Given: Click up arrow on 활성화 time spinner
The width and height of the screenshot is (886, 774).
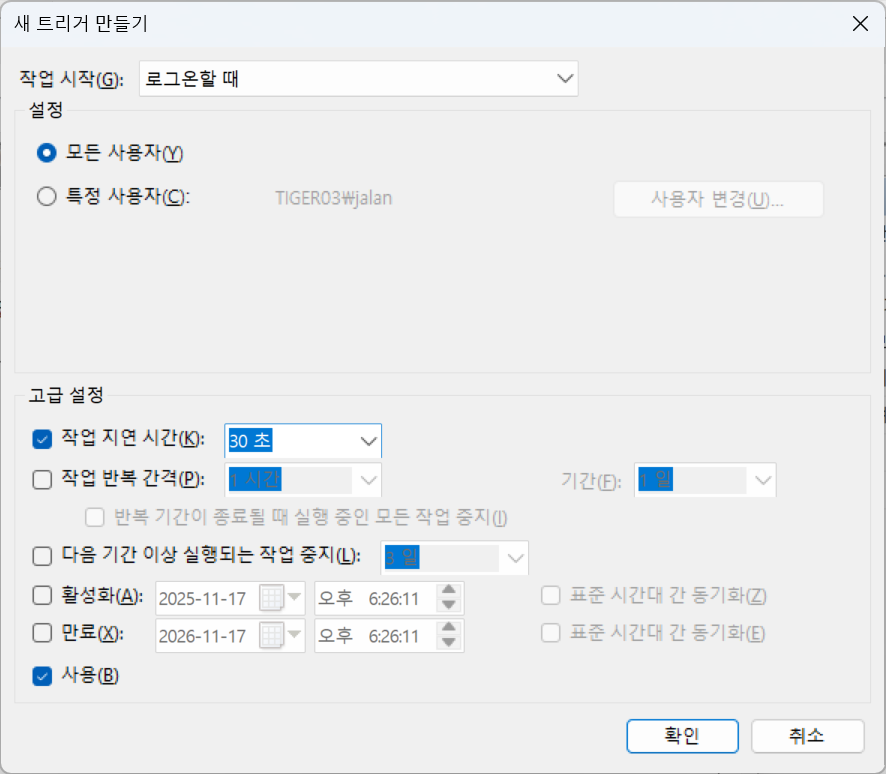Looking at the screenshot, I should pyautogui.click(x=449, y=591).
